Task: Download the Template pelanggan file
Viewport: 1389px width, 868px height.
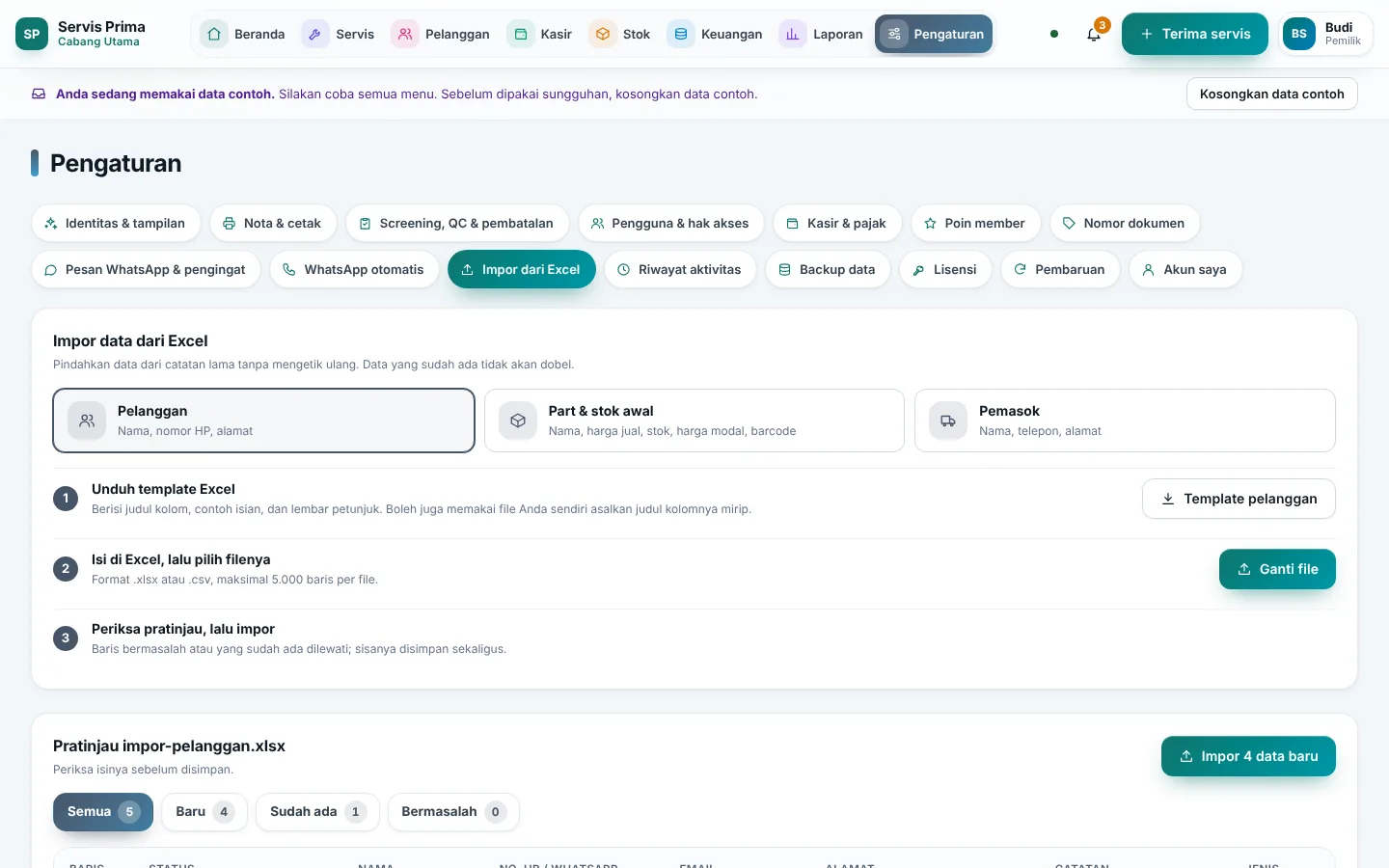Action: coord(1239,499)
